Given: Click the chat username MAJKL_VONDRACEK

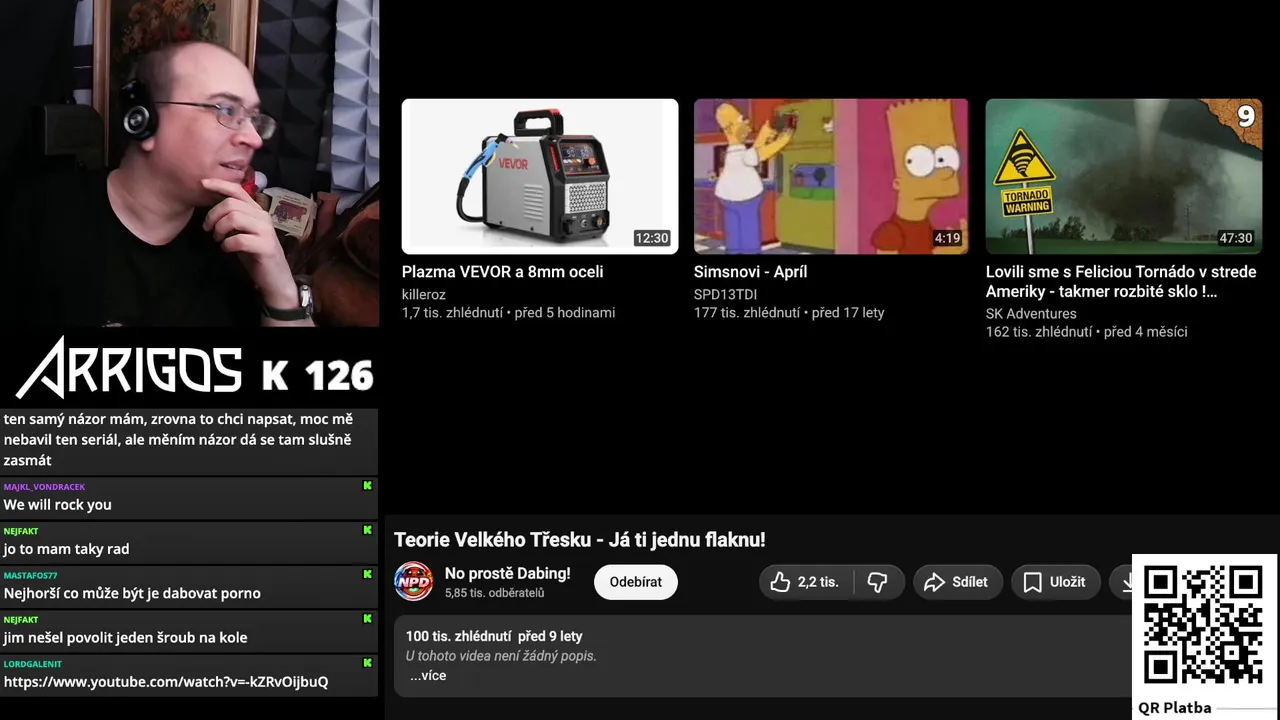Looking at the screenshot, I should tap(44, 487).
